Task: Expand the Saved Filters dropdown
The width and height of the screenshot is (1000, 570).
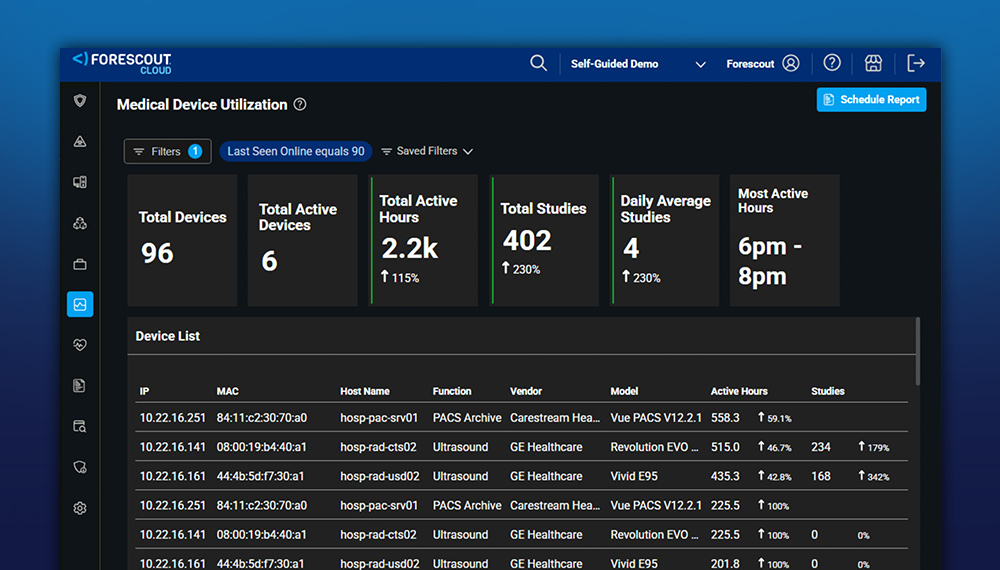Action: click(427, 151)
